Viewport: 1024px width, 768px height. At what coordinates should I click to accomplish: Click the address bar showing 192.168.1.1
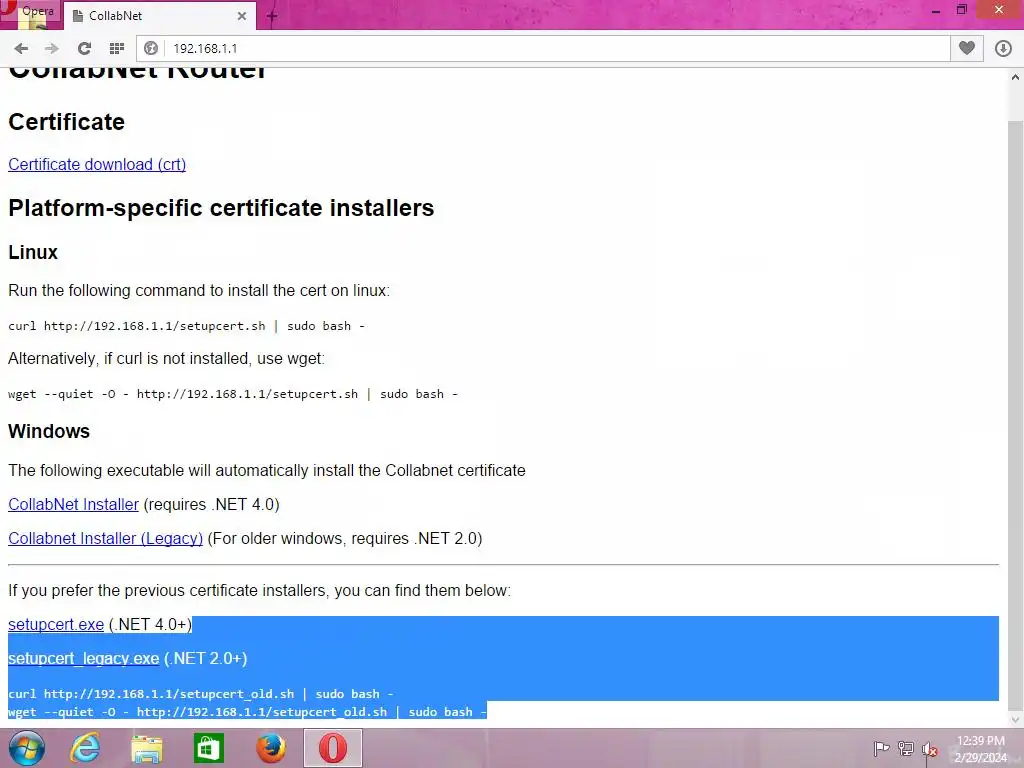pyautogui.click(x=543, y=48)
